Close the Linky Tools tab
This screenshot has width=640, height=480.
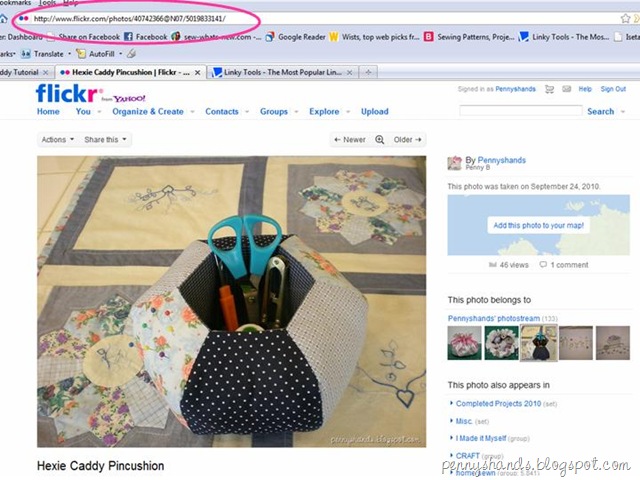[x=350, y=72]
